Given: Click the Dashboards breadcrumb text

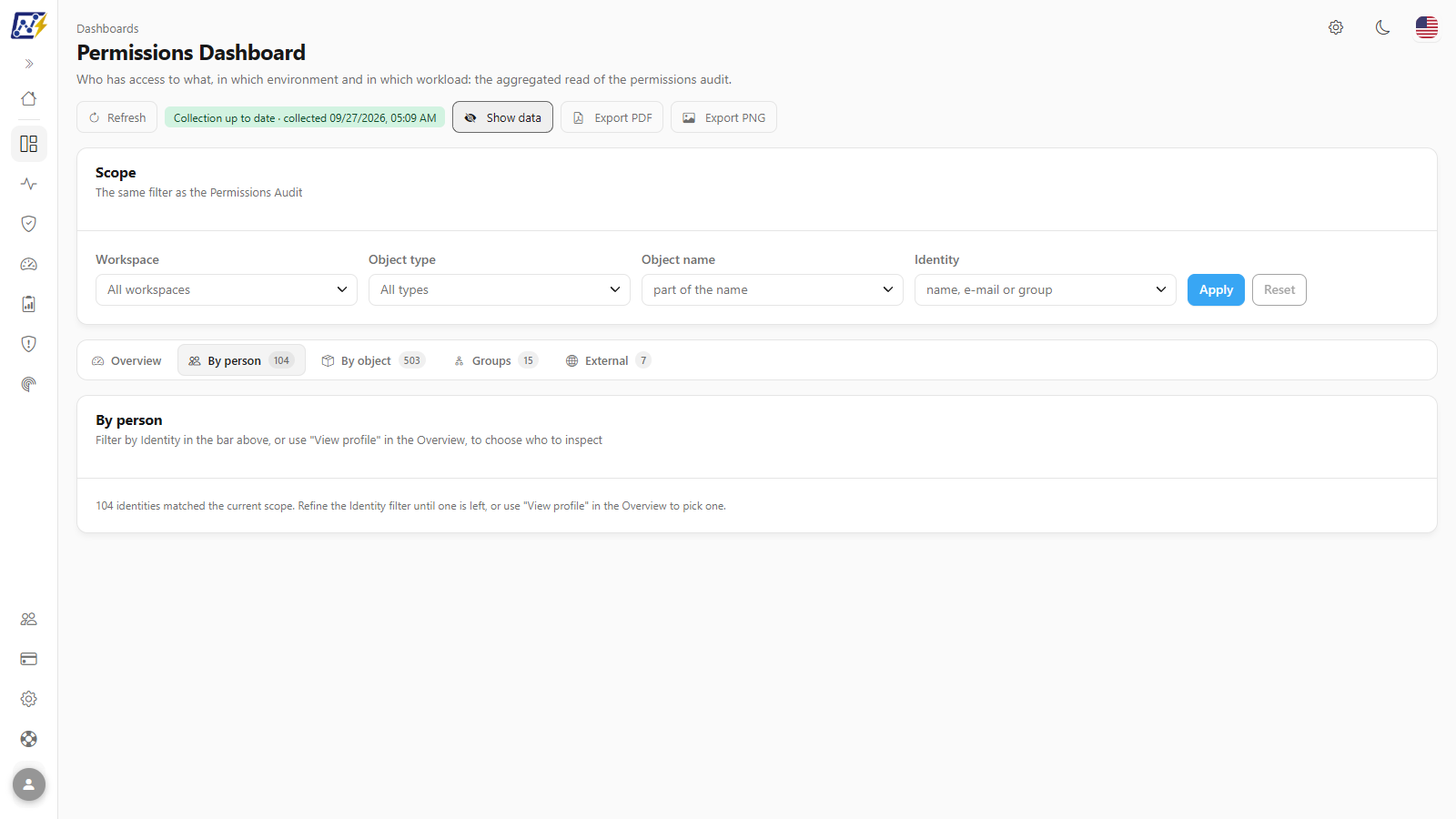Looking at the screenshot, I should tap(107, 28).
